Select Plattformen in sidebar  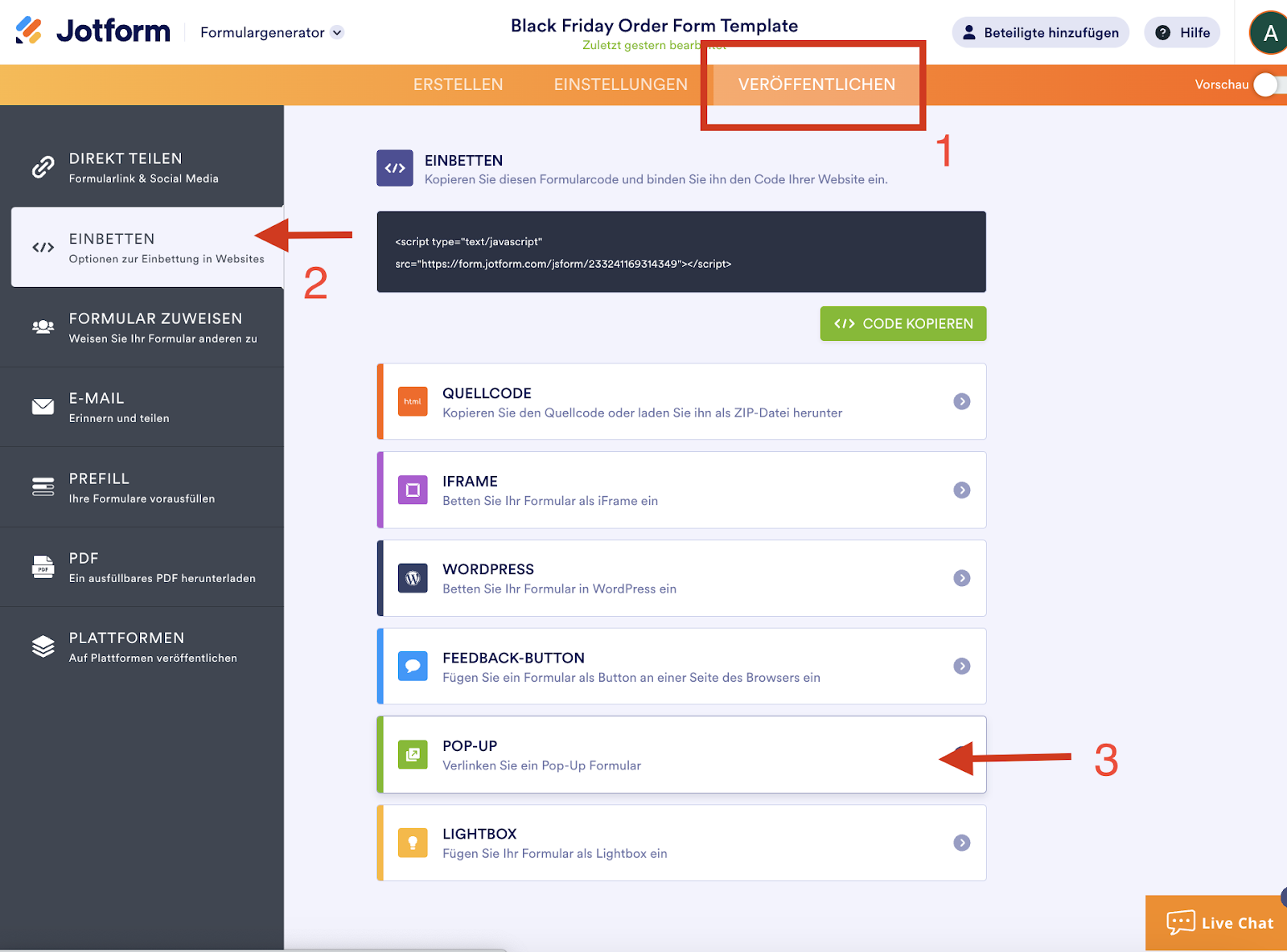tap(142, 646)
